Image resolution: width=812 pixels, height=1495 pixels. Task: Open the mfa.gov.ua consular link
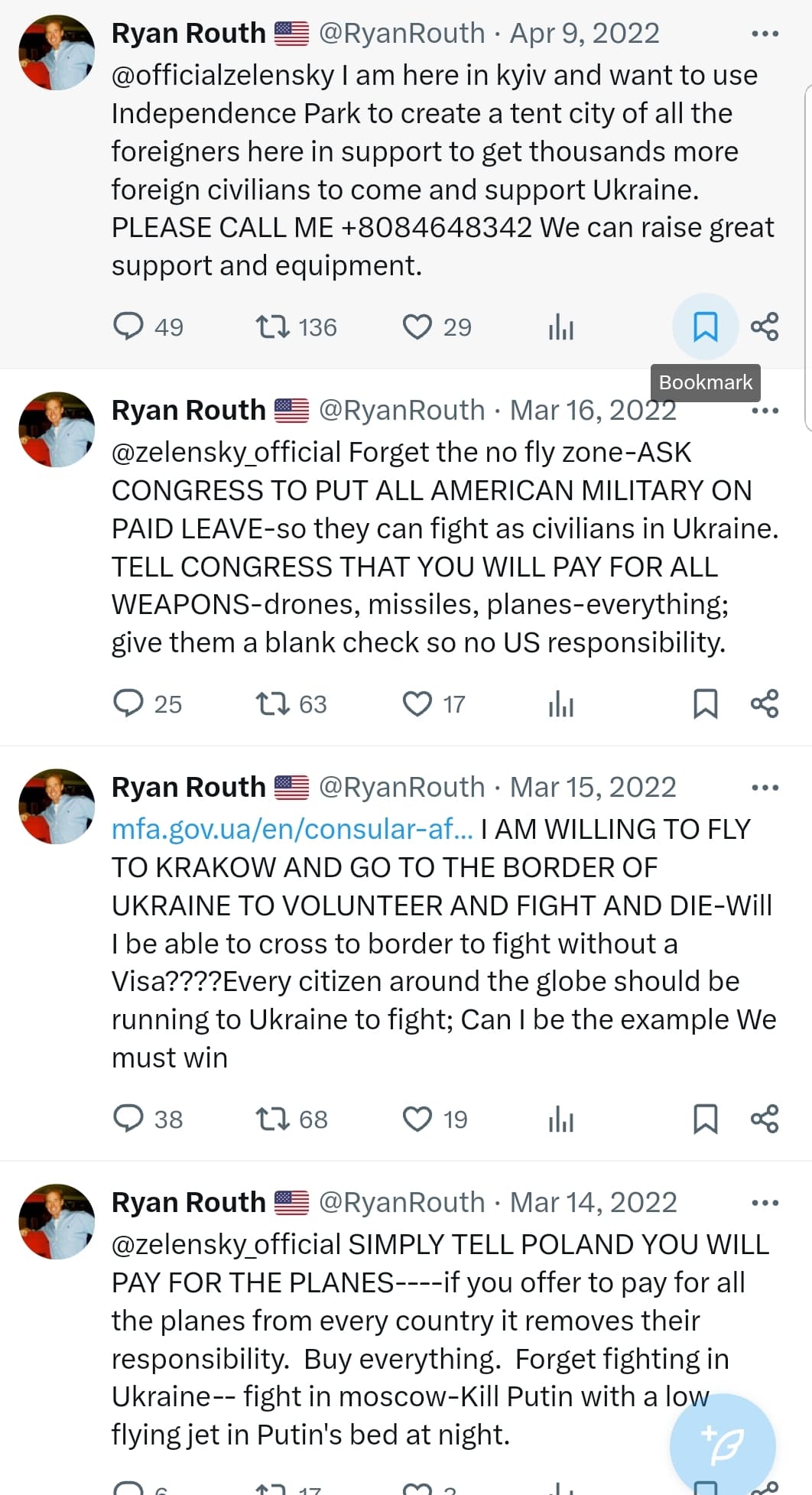292,829
